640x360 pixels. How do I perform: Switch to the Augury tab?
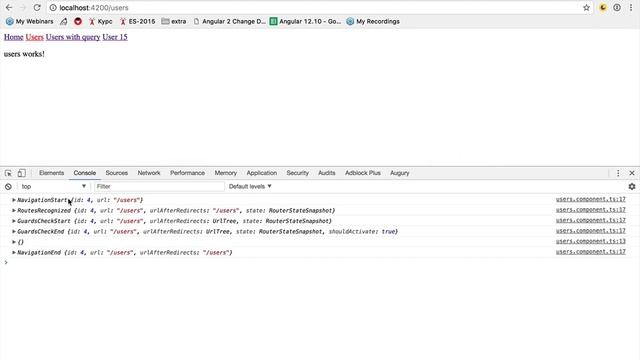click(399, 173)
